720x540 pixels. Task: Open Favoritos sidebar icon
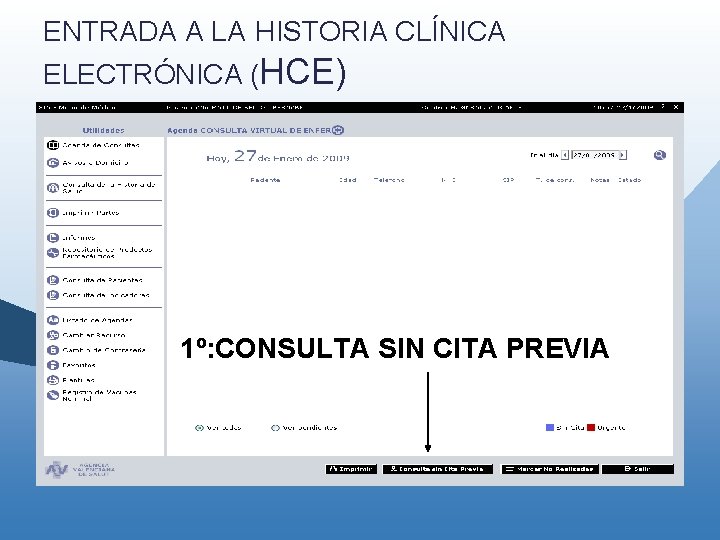53,365
